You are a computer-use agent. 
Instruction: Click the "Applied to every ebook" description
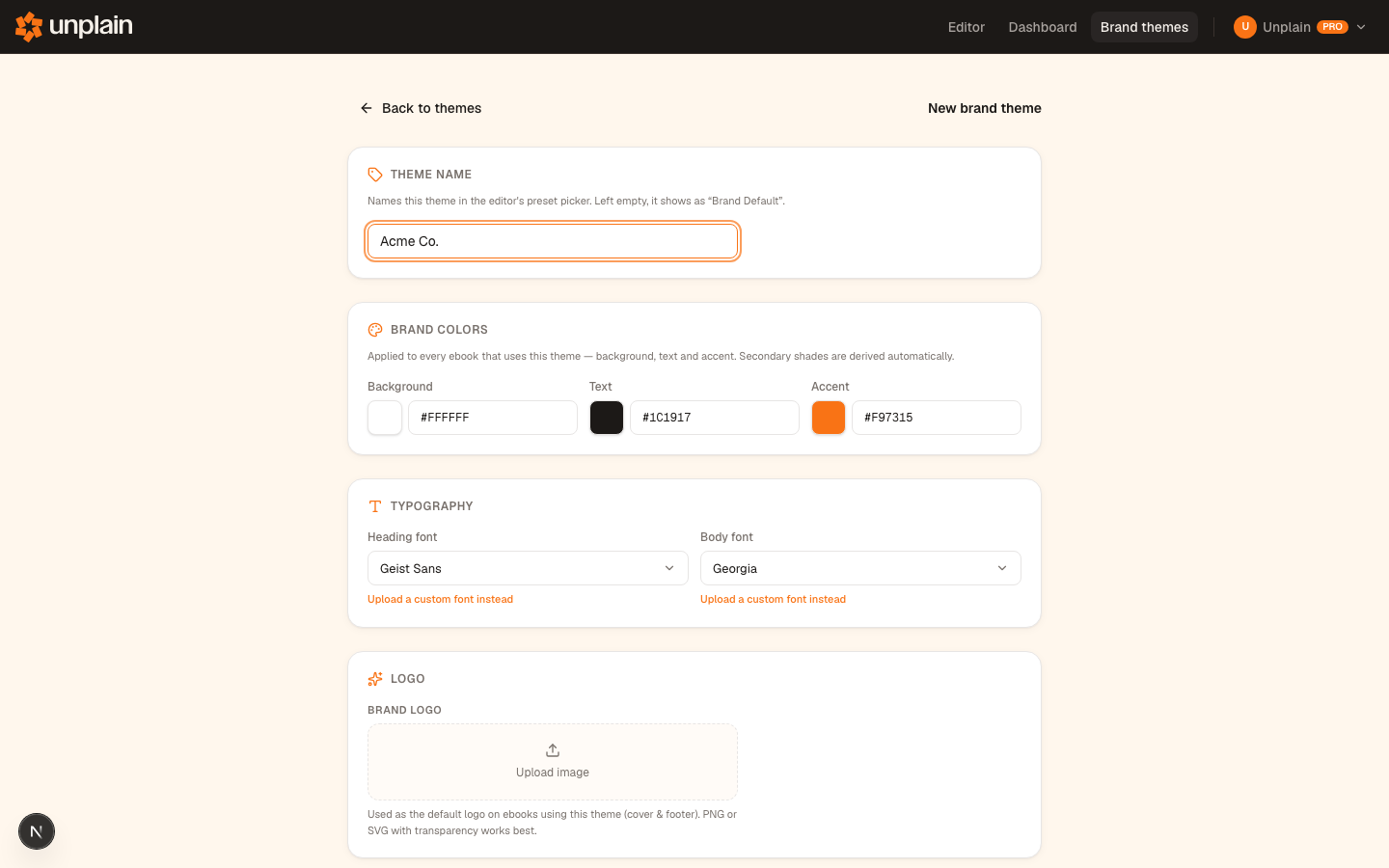[661, 356]
